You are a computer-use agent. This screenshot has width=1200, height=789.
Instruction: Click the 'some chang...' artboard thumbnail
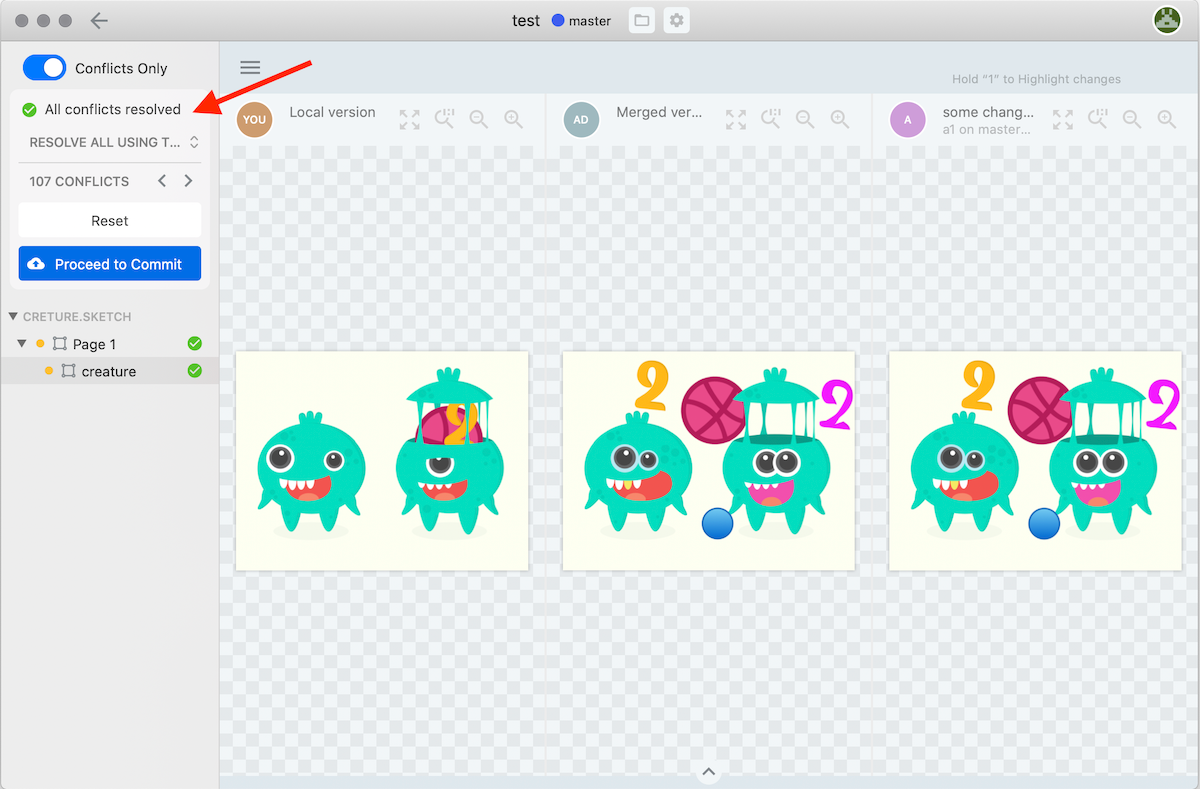(1035, 461)
